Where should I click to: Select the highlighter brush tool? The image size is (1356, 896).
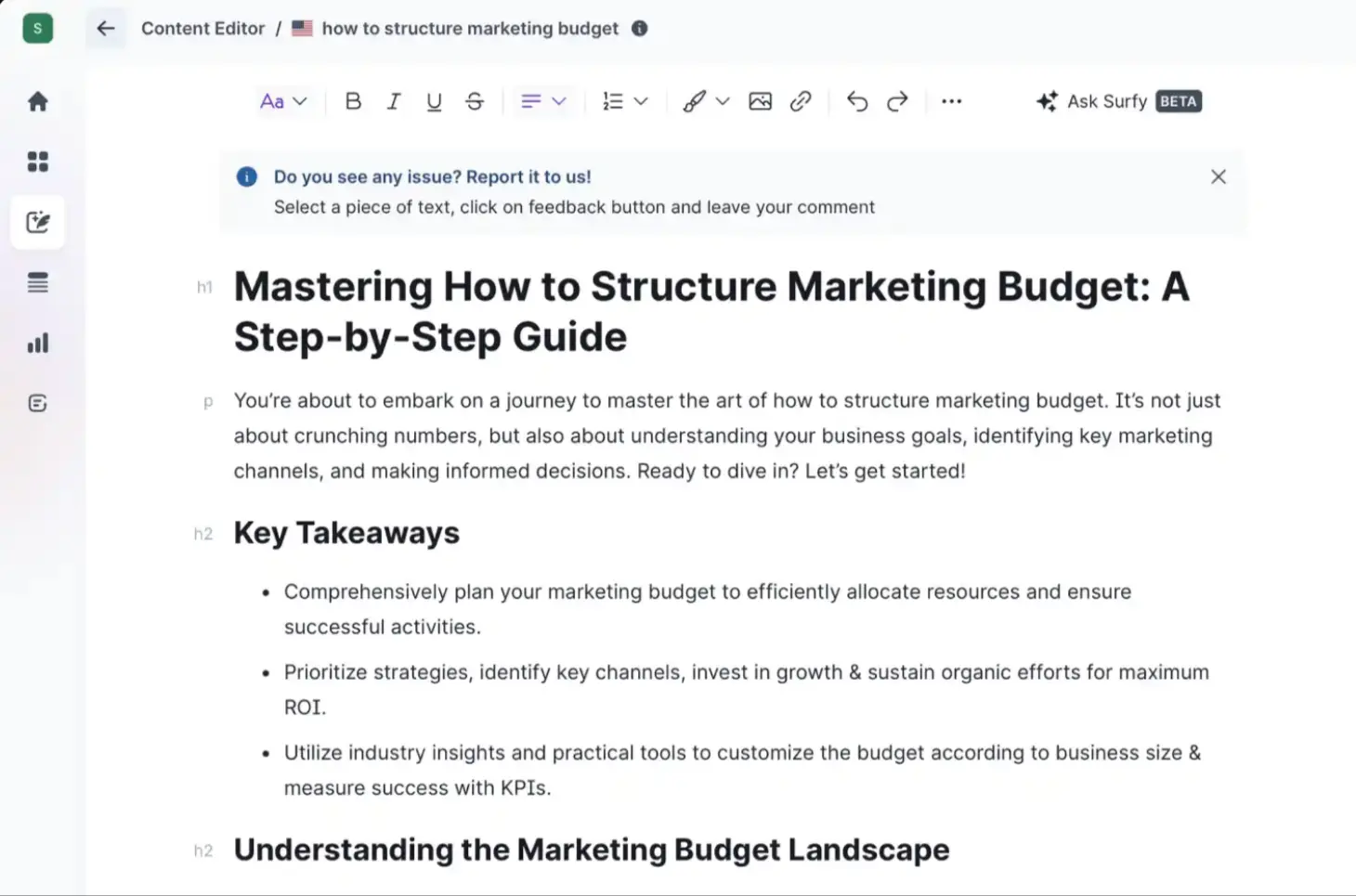(x=694, y=101)
